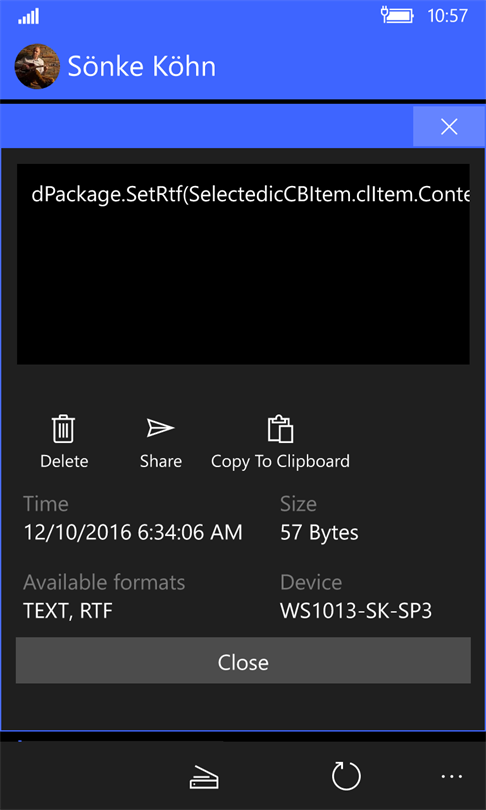The image size is (486, 810).
Task: Select the TEXT, RTF formats value
Action: point(68,612)
